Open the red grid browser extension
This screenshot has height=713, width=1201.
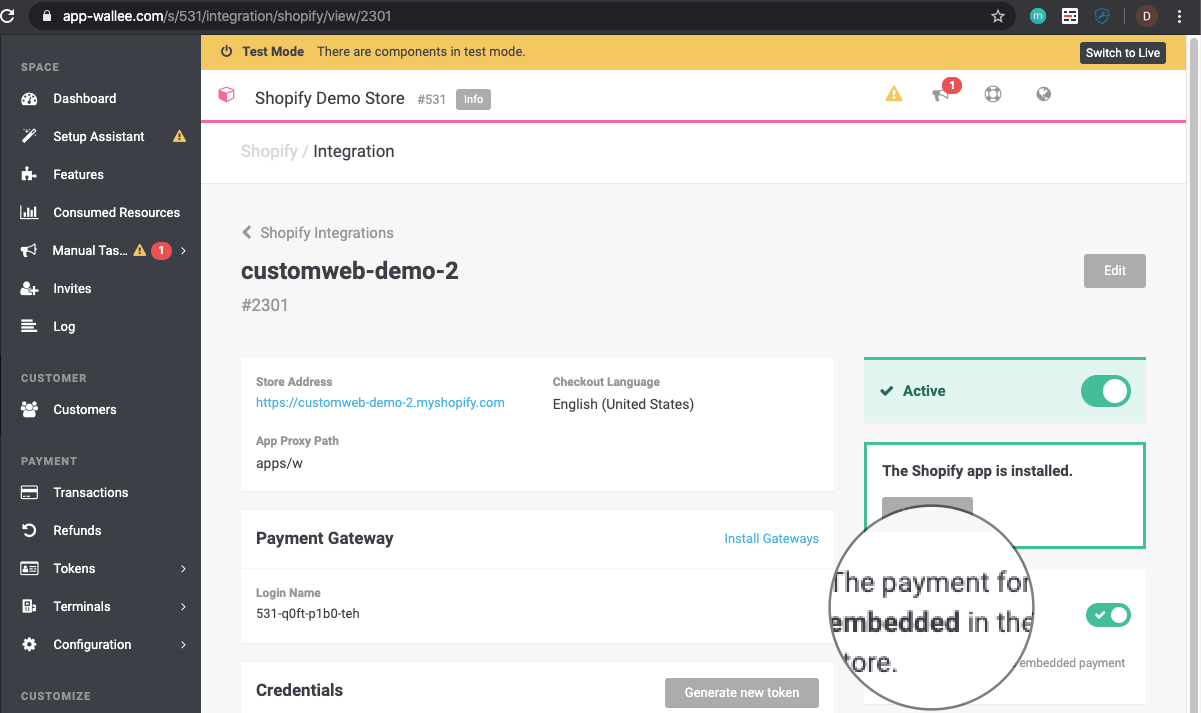(1070, 16)
